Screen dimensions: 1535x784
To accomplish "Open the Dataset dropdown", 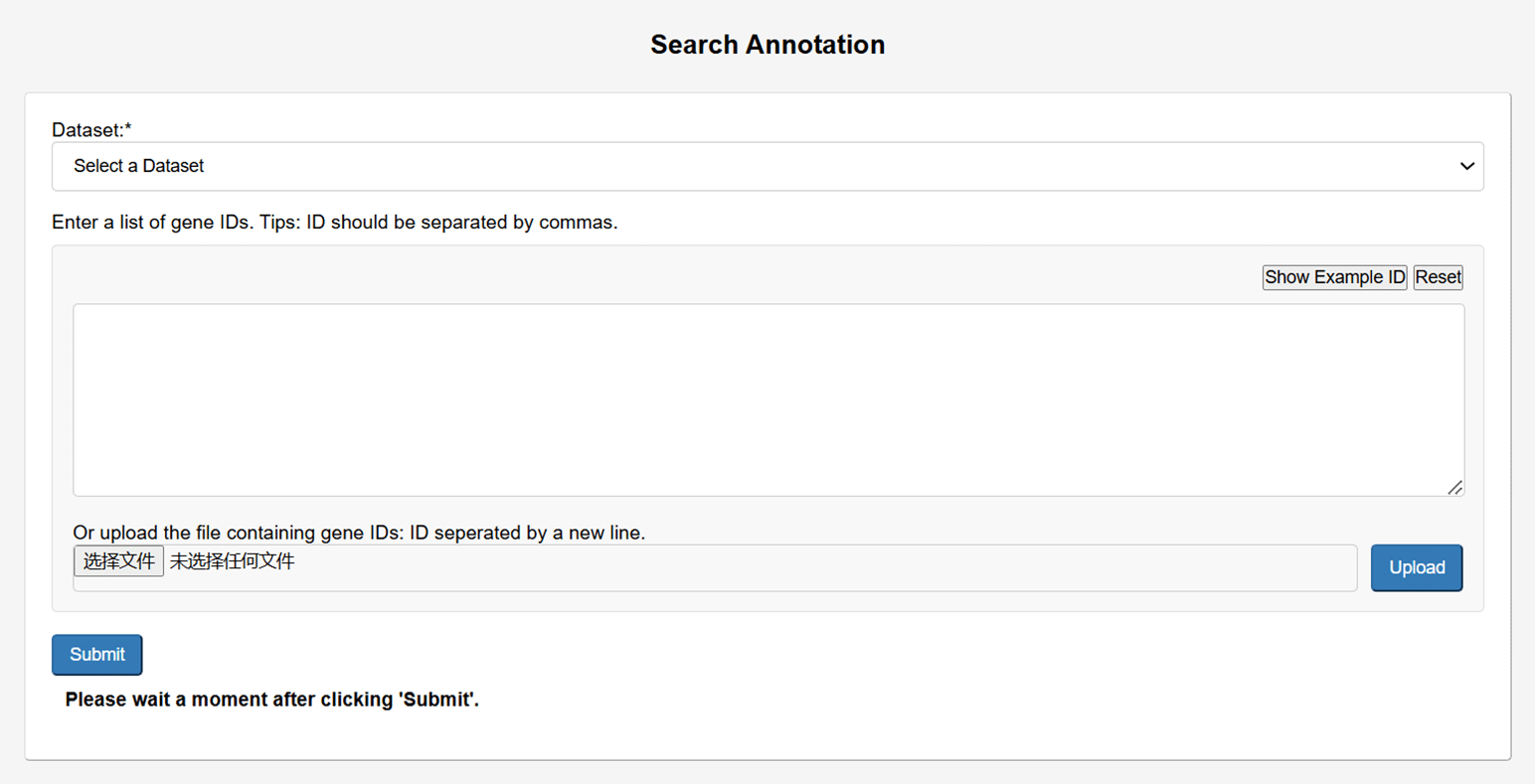I will tap(767, 166).
